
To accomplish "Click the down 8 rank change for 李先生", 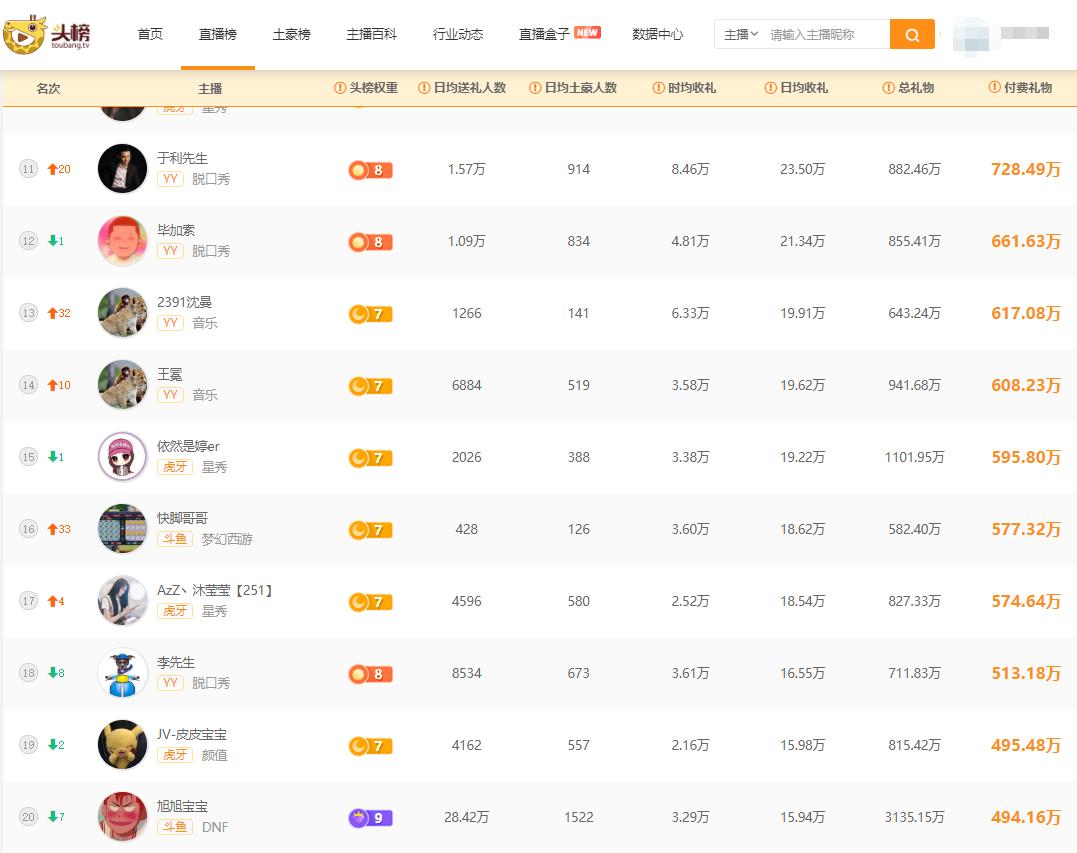I will [x=56, y=673].
